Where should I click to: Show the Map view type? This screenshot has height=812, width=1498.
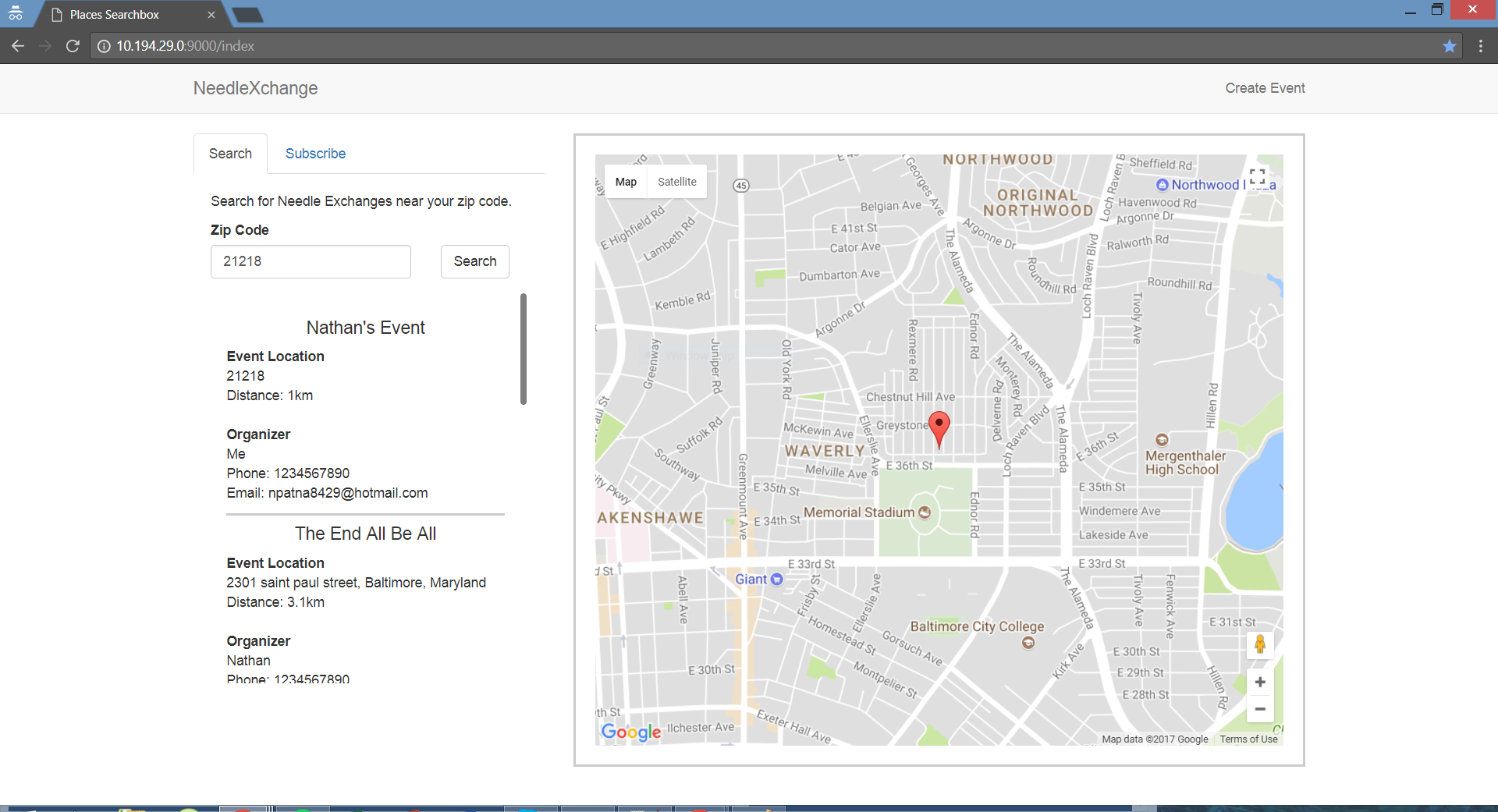[x=626, y=182]
